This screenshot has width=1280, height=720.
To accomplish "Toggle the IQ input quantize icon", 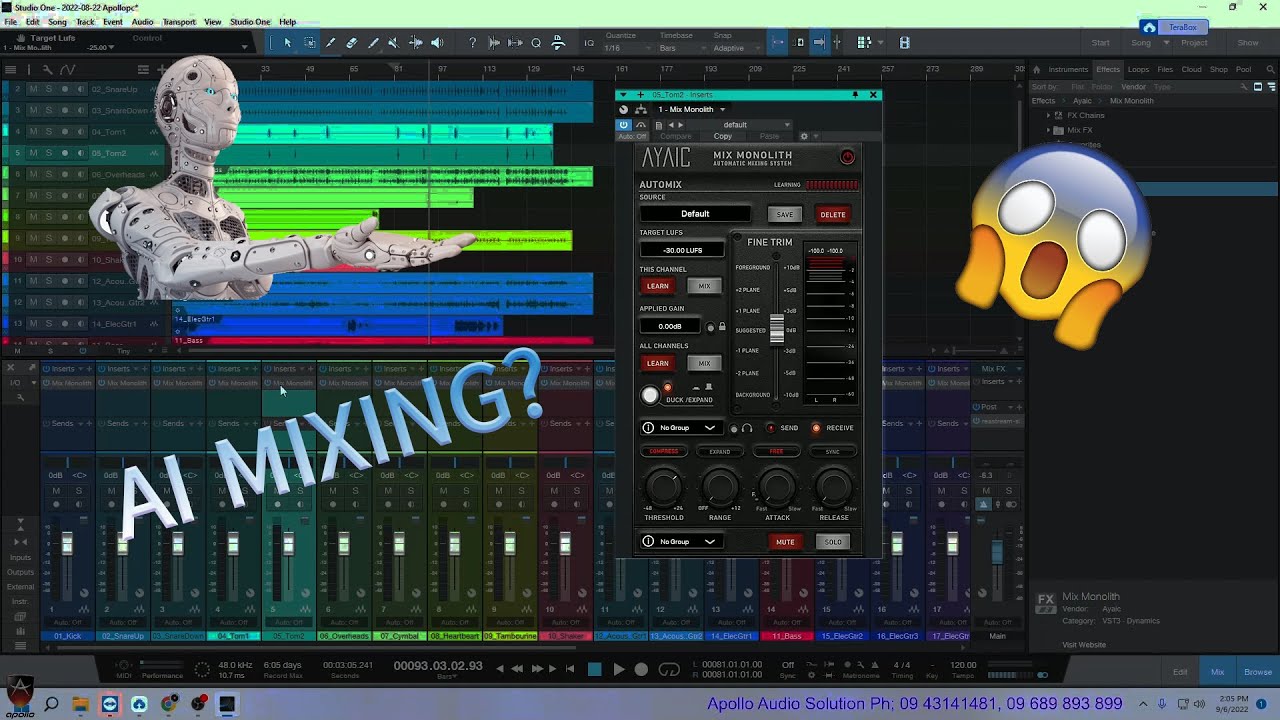I will [x=589, y=43].
